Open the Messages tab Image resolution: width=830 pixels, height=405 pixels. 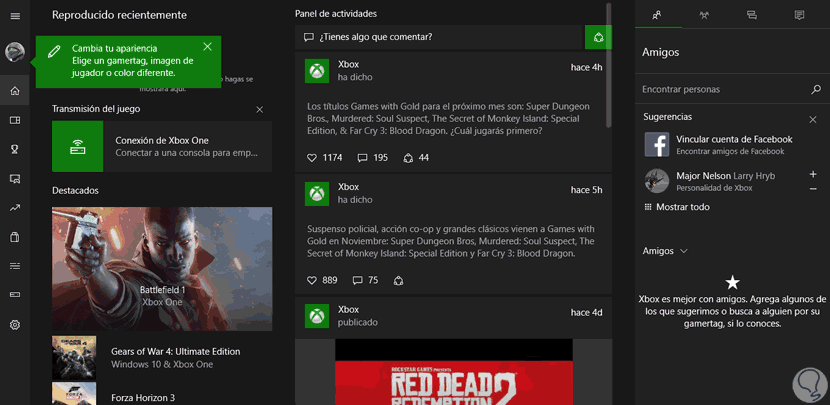pyautogui.click(x=752, y=15)
